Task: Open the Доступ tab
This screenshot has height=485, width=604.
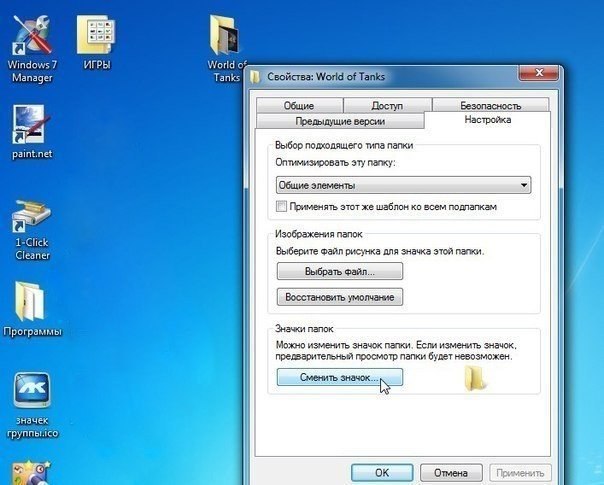Action: click(x=386, y=105)
